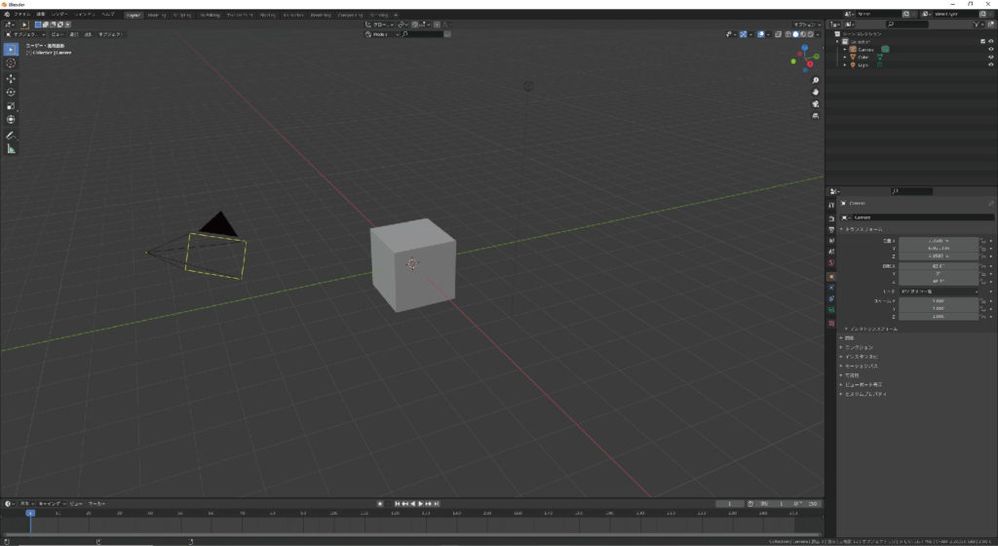Open the ファイル menu
Viewport: 998px width, 546px height.
[22, 14]
